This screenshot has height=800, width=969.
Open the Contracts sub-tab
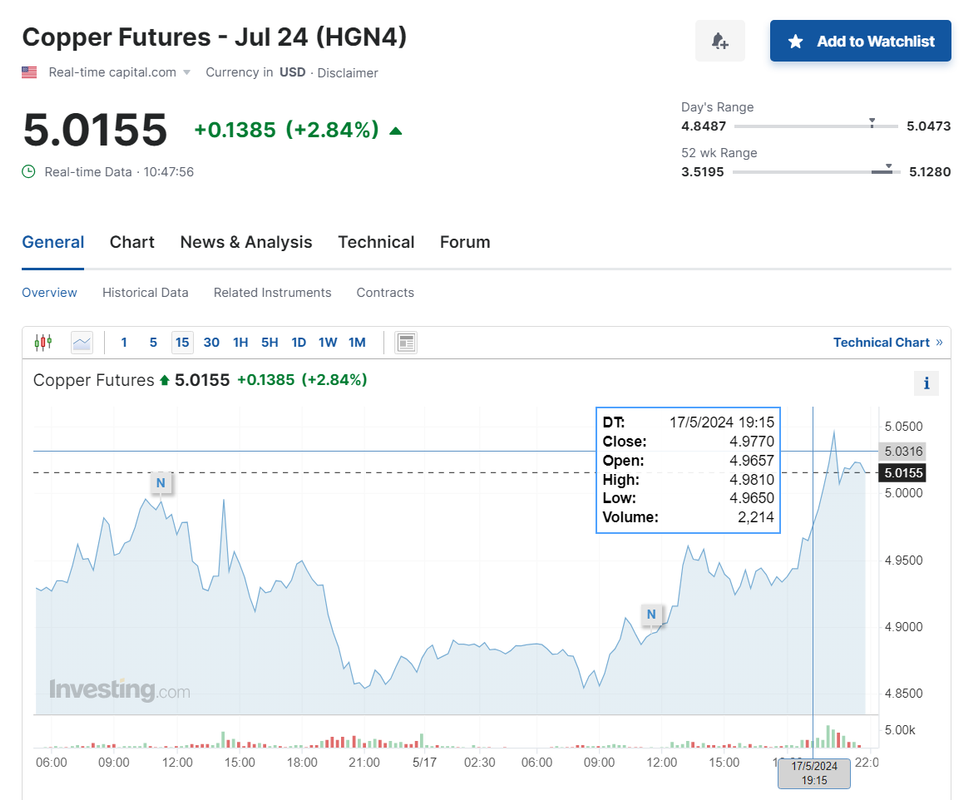point(385,292)
